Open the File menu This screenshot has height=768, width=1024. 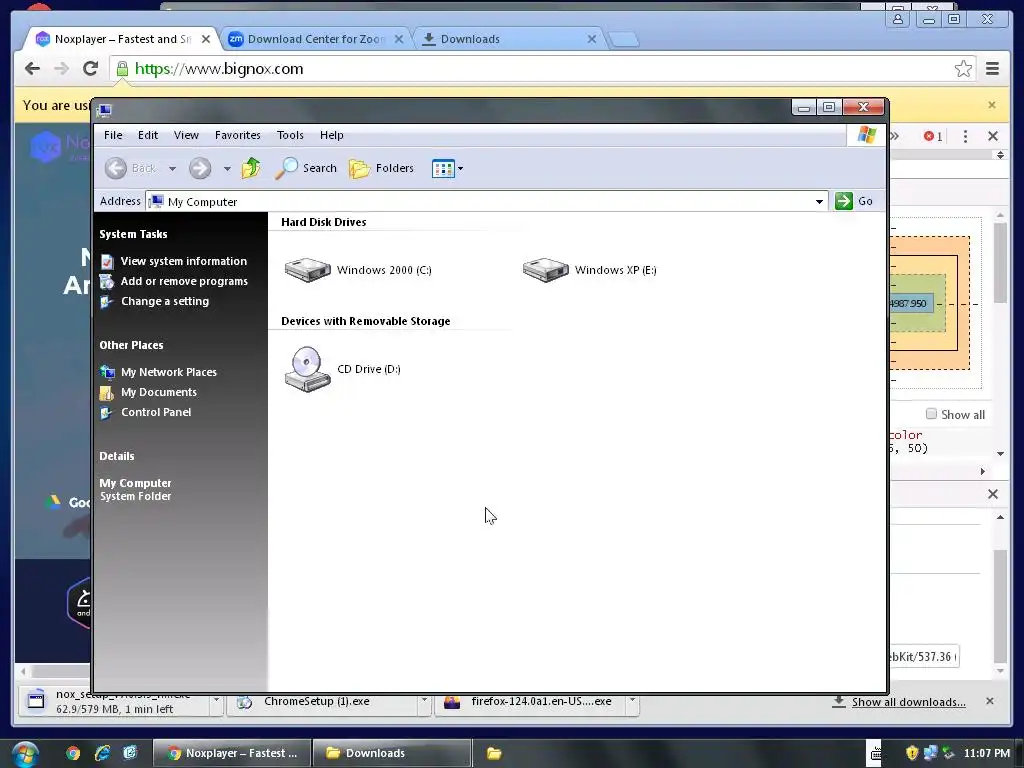click(113, 135)
